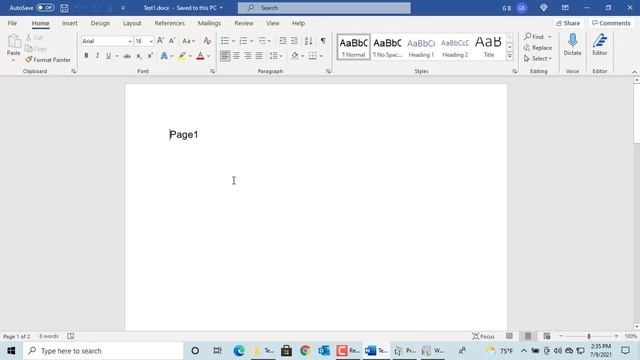The height and width of the screenshot is (360, 640).
Task: Click the Bullets list icon
Action: (225, 40)
